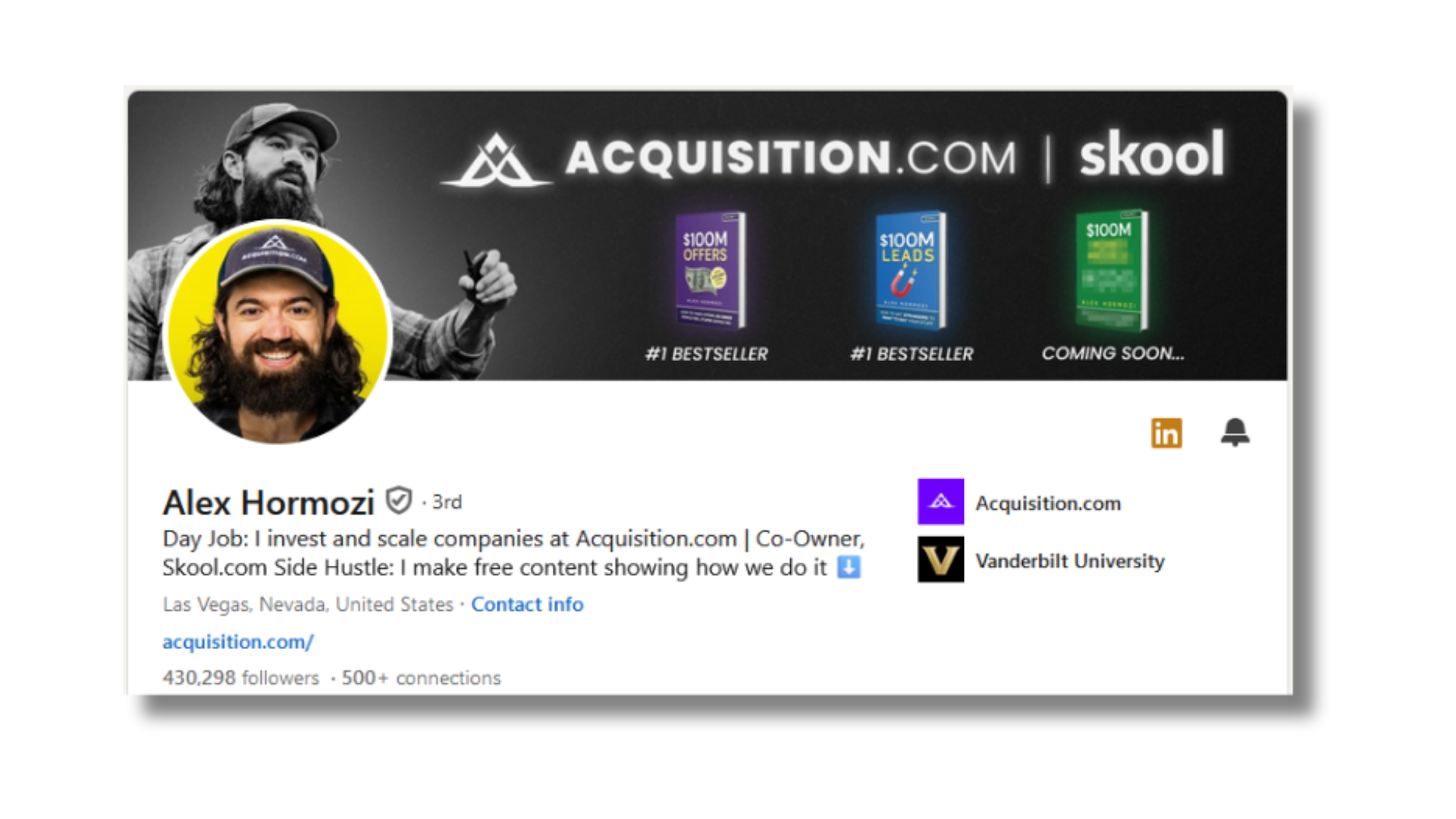Open the Acquisition.com company page link

click(x=1048, y=503)
